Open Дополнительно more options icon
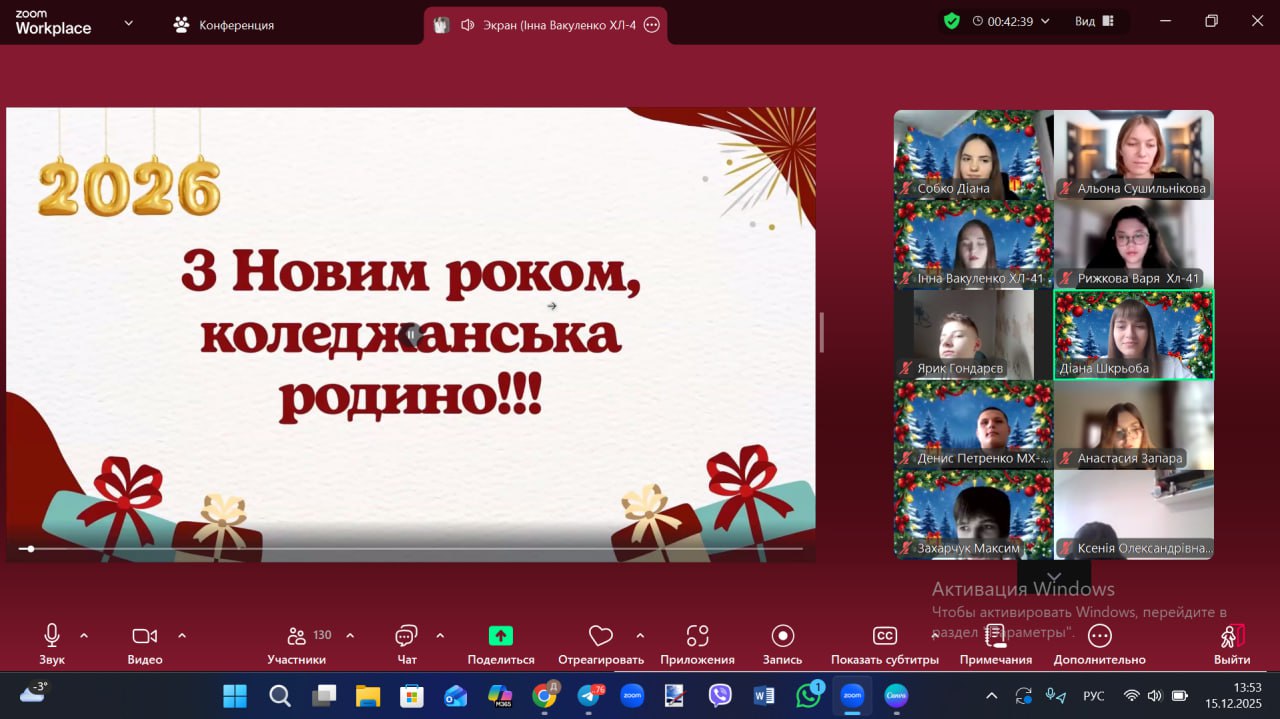 tap(1099, 636)
